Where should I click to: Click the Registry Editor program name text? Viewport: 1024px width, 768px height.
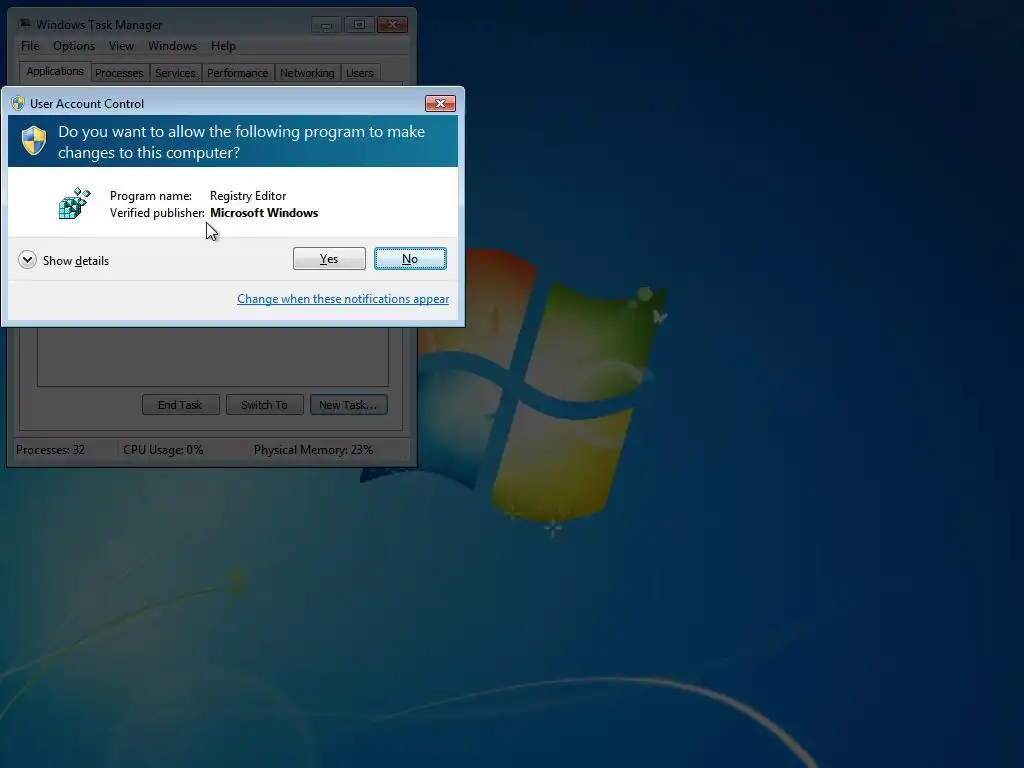tap(248, 196)
